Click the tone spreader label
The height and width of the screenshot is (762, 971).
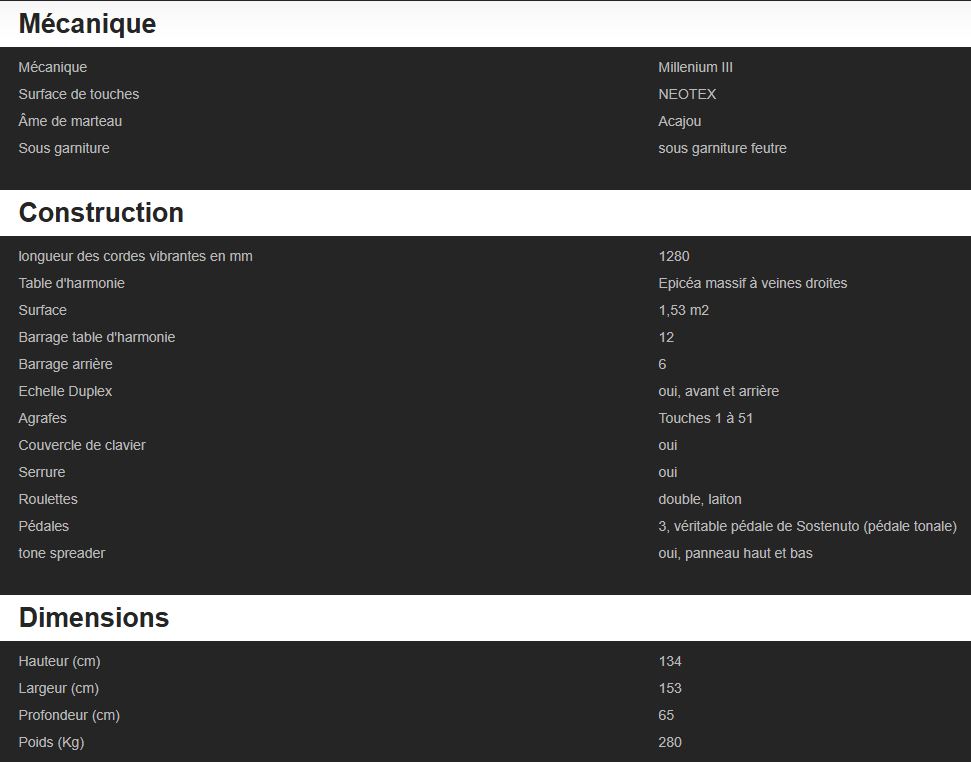61,553
